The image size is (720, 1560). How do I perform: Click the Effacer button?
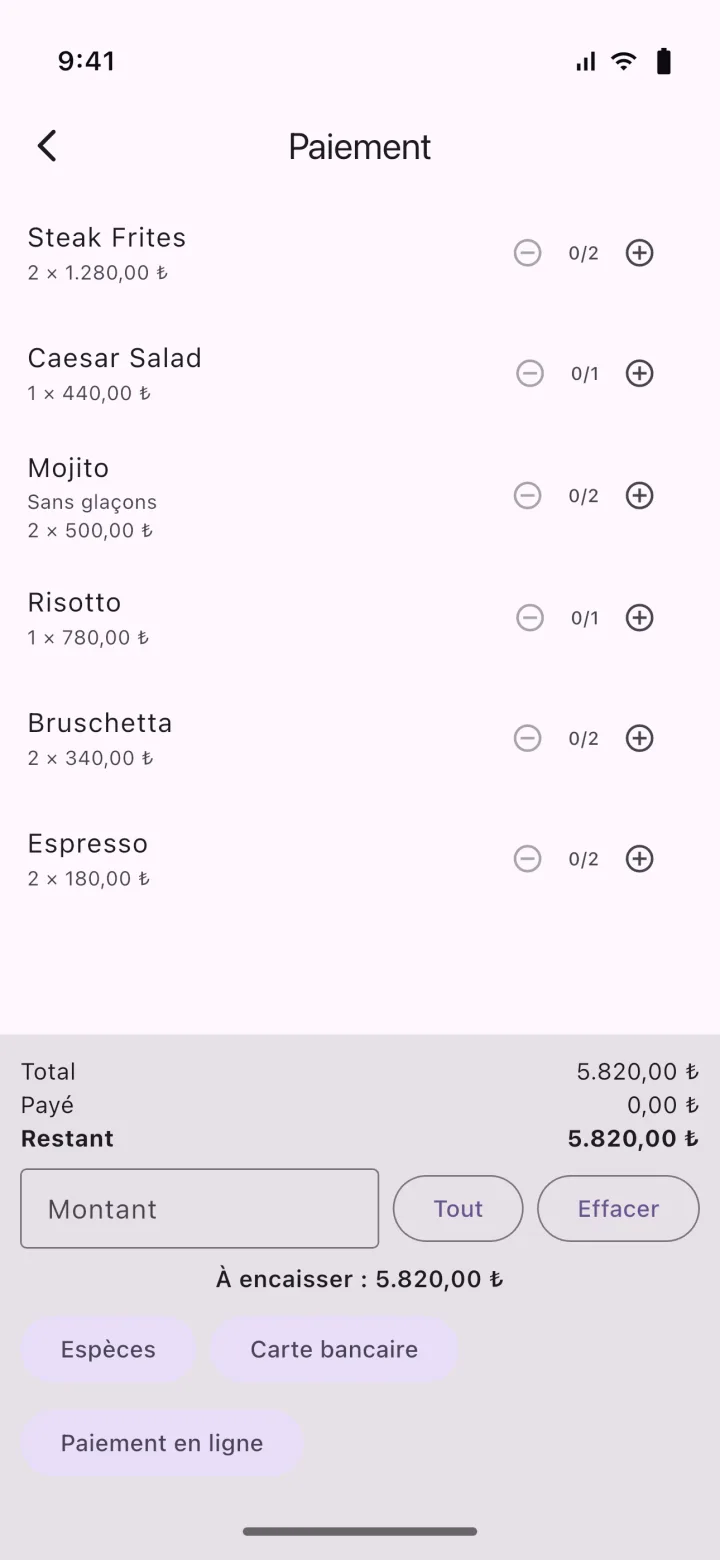click(x=618, y=1209)
